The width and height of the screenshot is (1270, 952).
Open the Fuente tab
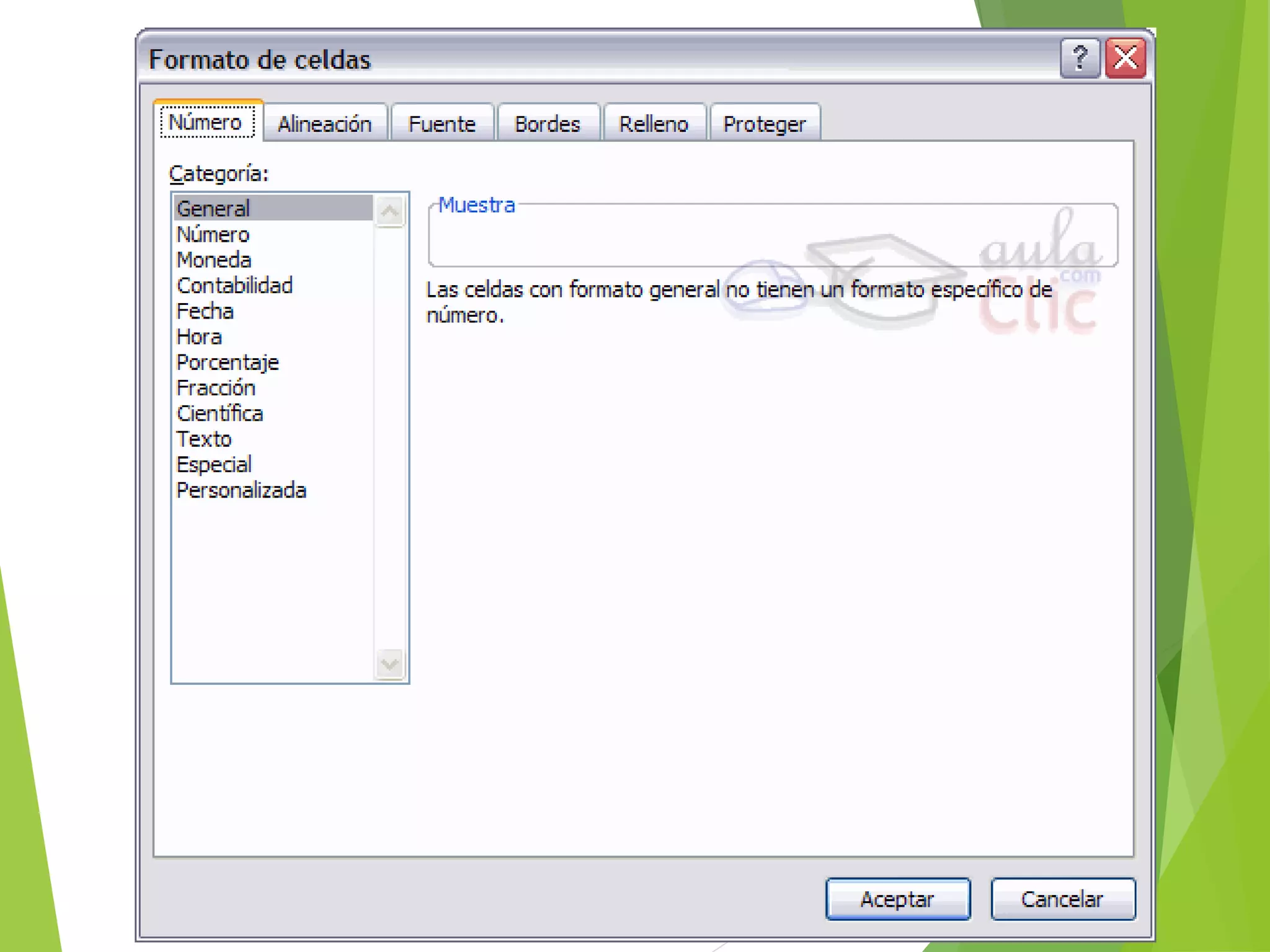[x=442, y=124]
